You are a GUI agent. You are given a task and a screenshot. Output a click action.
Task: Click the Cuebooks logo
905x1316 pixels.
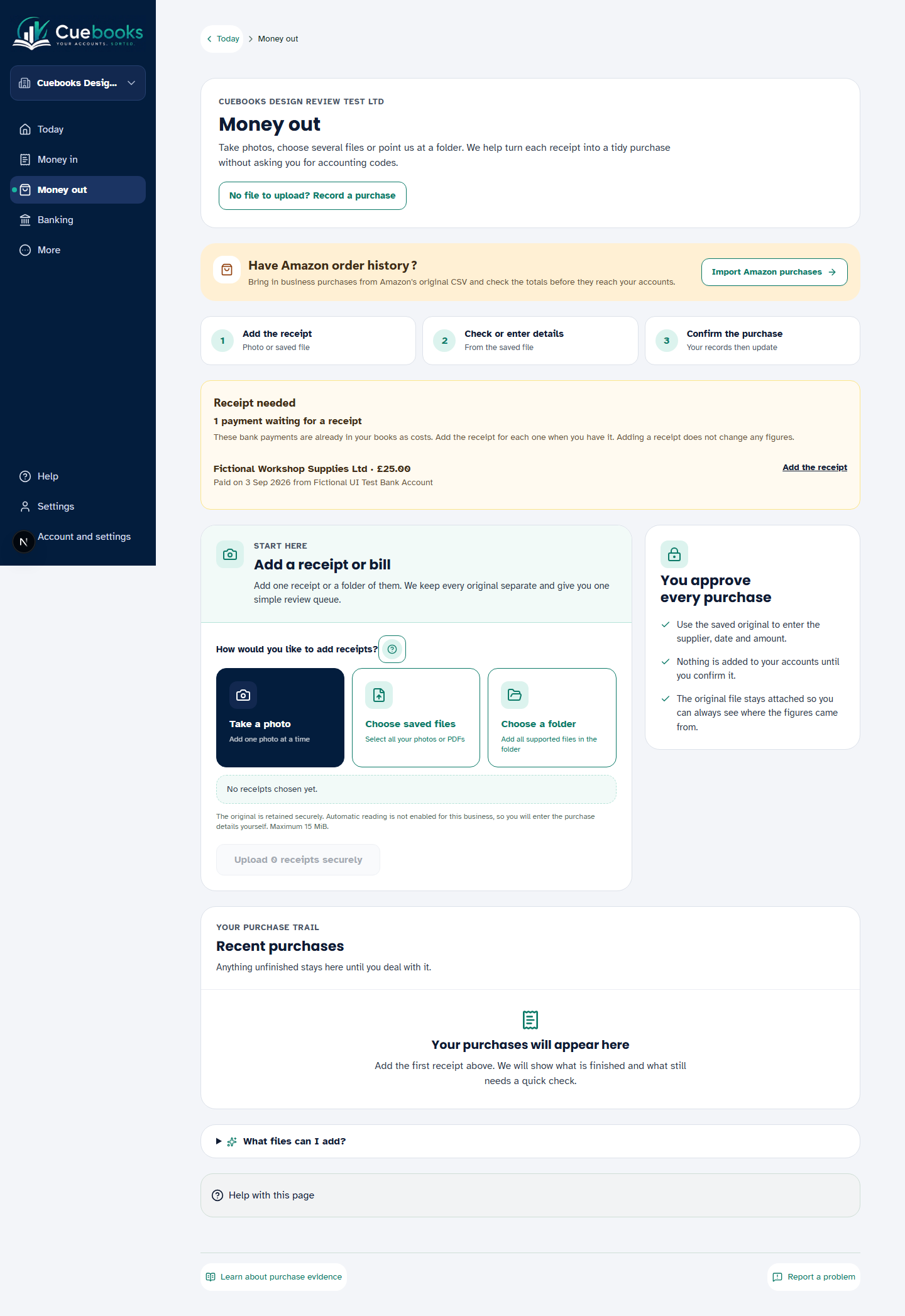78,33
